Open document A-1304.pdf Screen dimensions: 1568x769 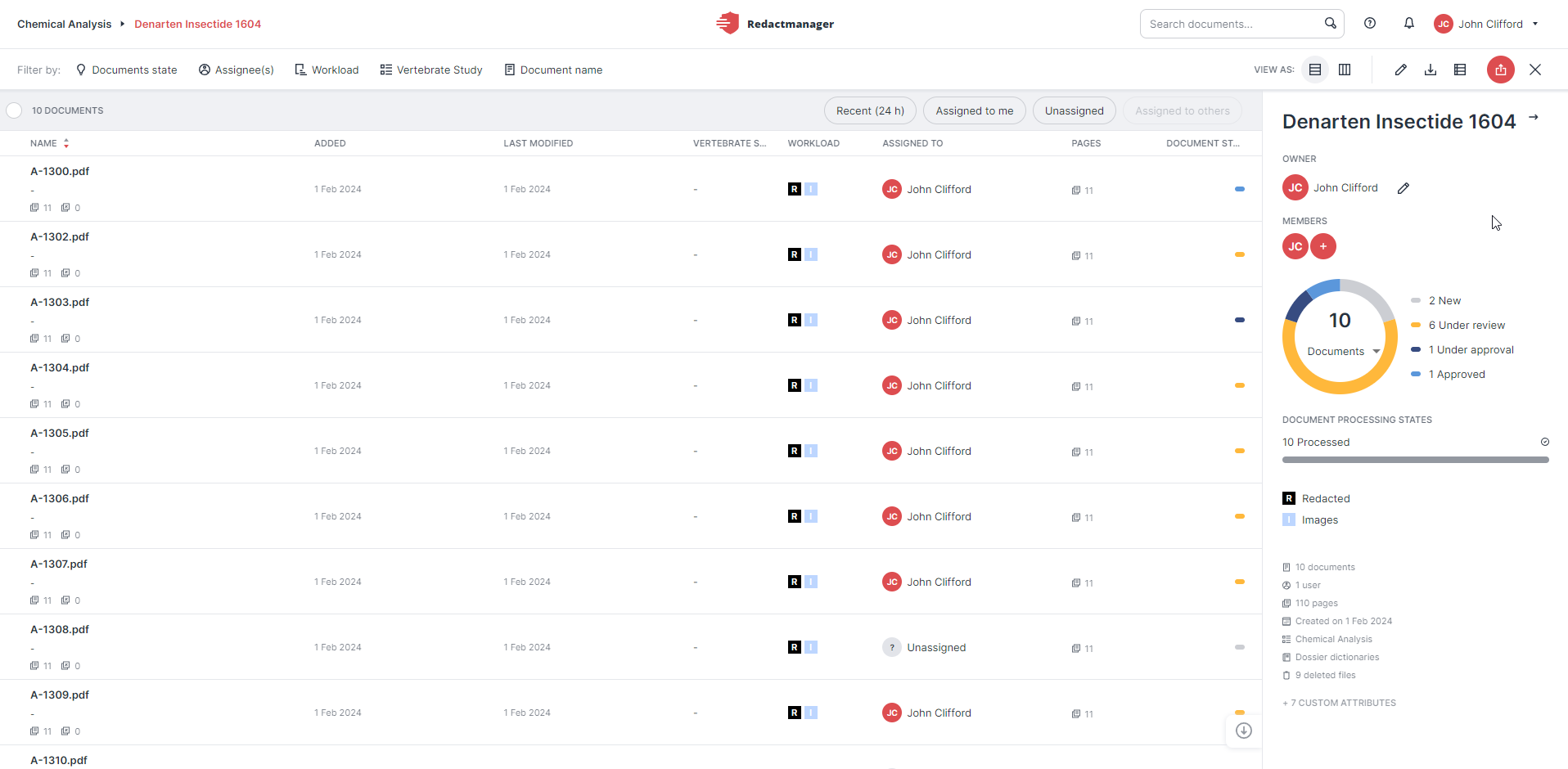point(60,367)
